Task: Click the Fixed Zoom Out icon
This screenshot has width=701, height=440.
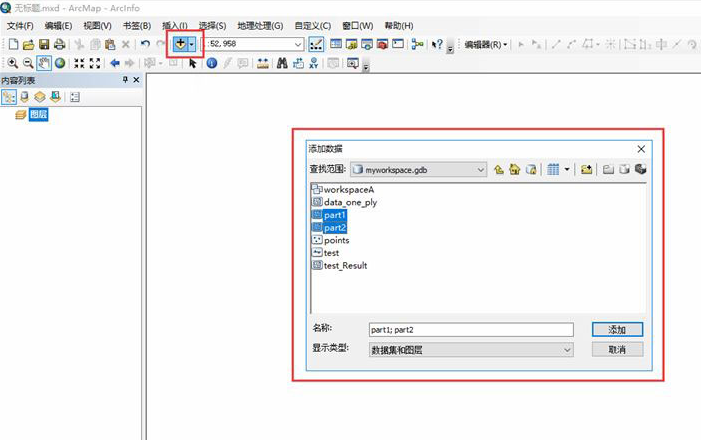Action: coord(95,63)
